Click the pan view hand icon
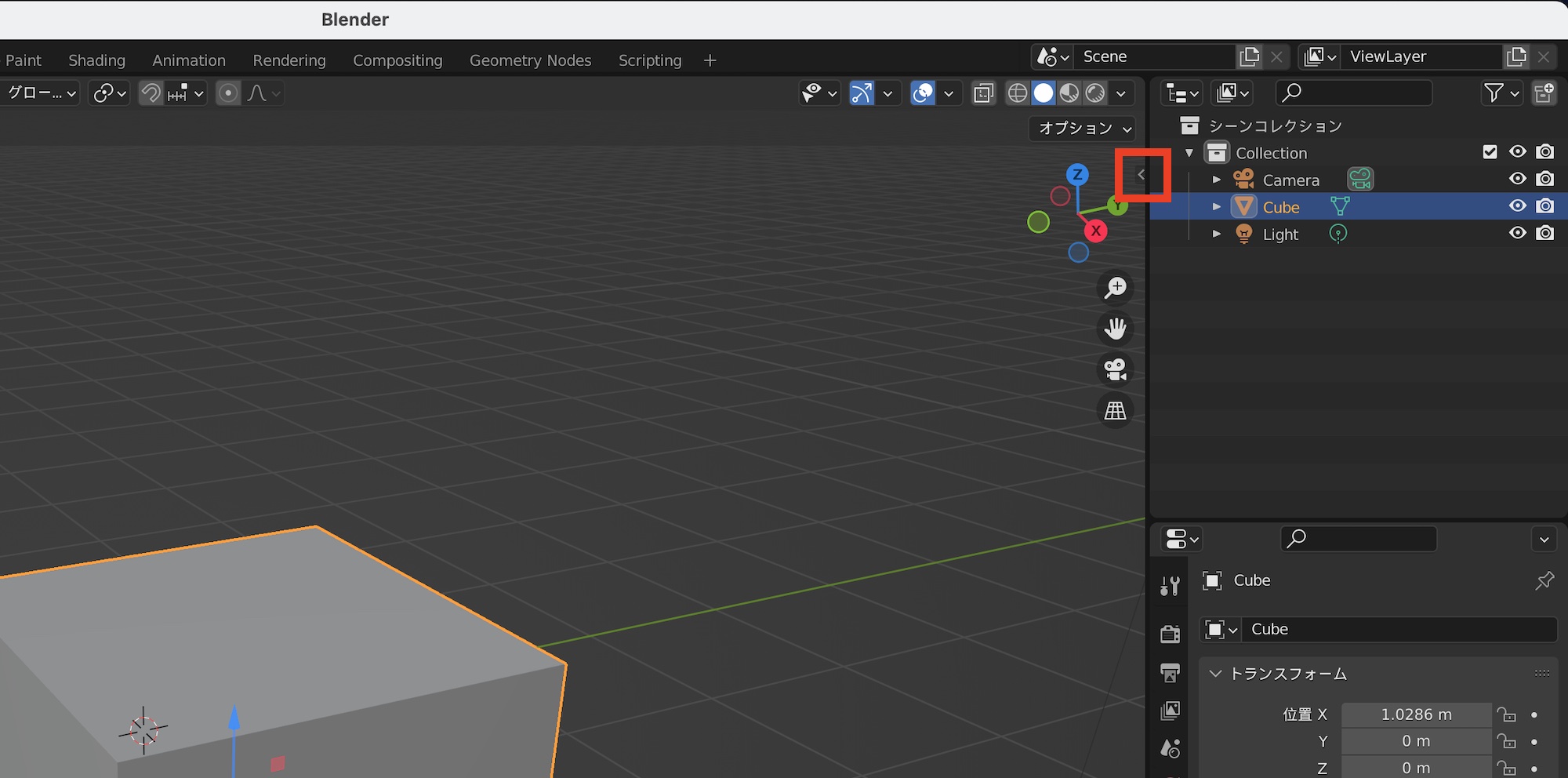The width and height of the screenshot is (1568, 778). point(1115,329)
